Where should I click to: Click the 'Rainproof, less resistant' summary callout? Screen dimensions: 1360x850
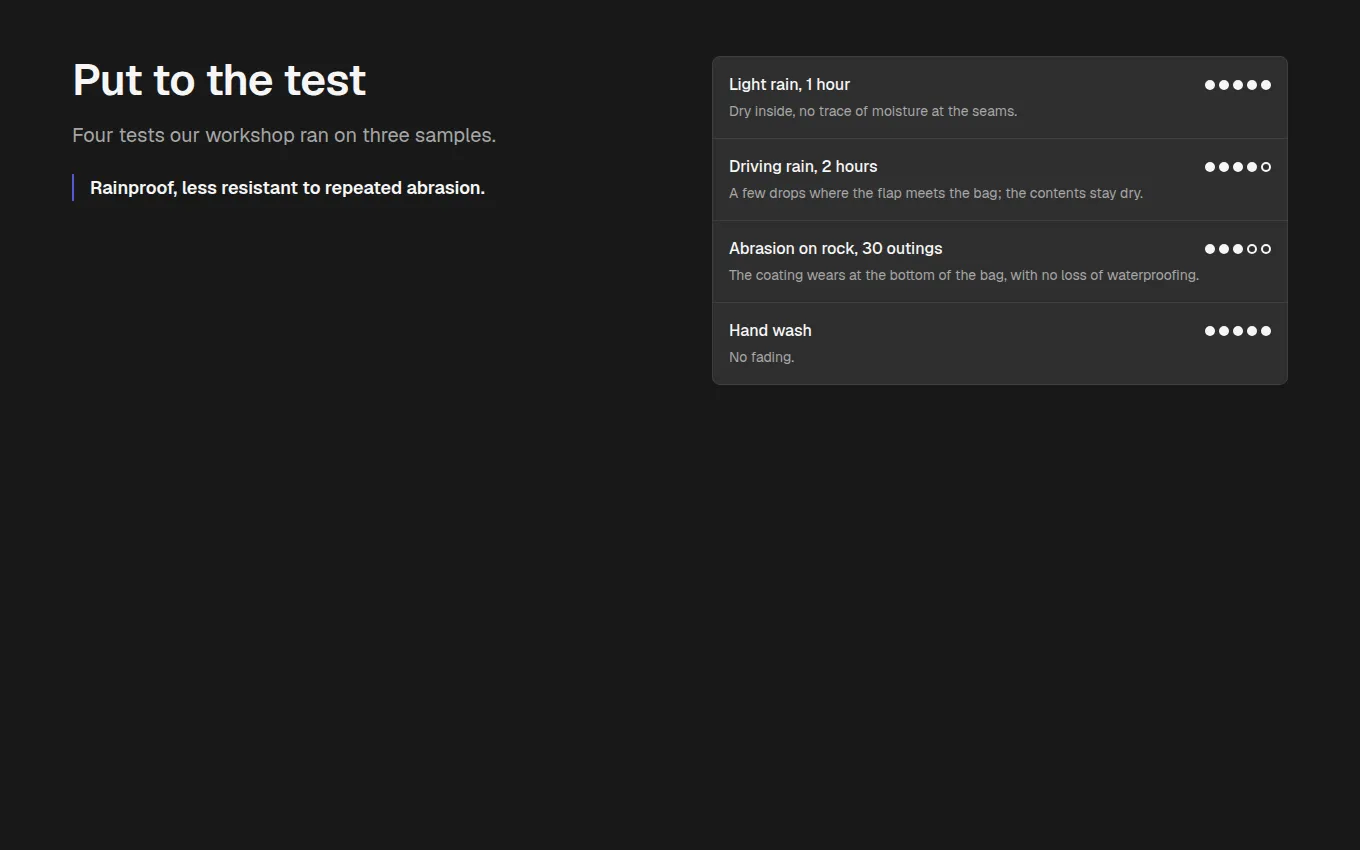coord(287,188)
